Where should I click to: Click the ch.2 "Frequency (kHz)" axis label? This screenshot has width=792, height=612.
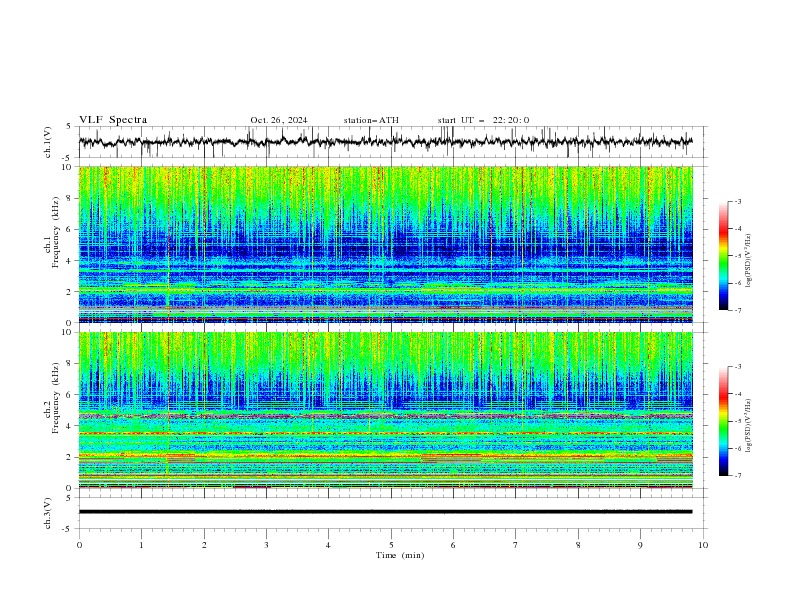pyautogui.click(x=56, y=398)
